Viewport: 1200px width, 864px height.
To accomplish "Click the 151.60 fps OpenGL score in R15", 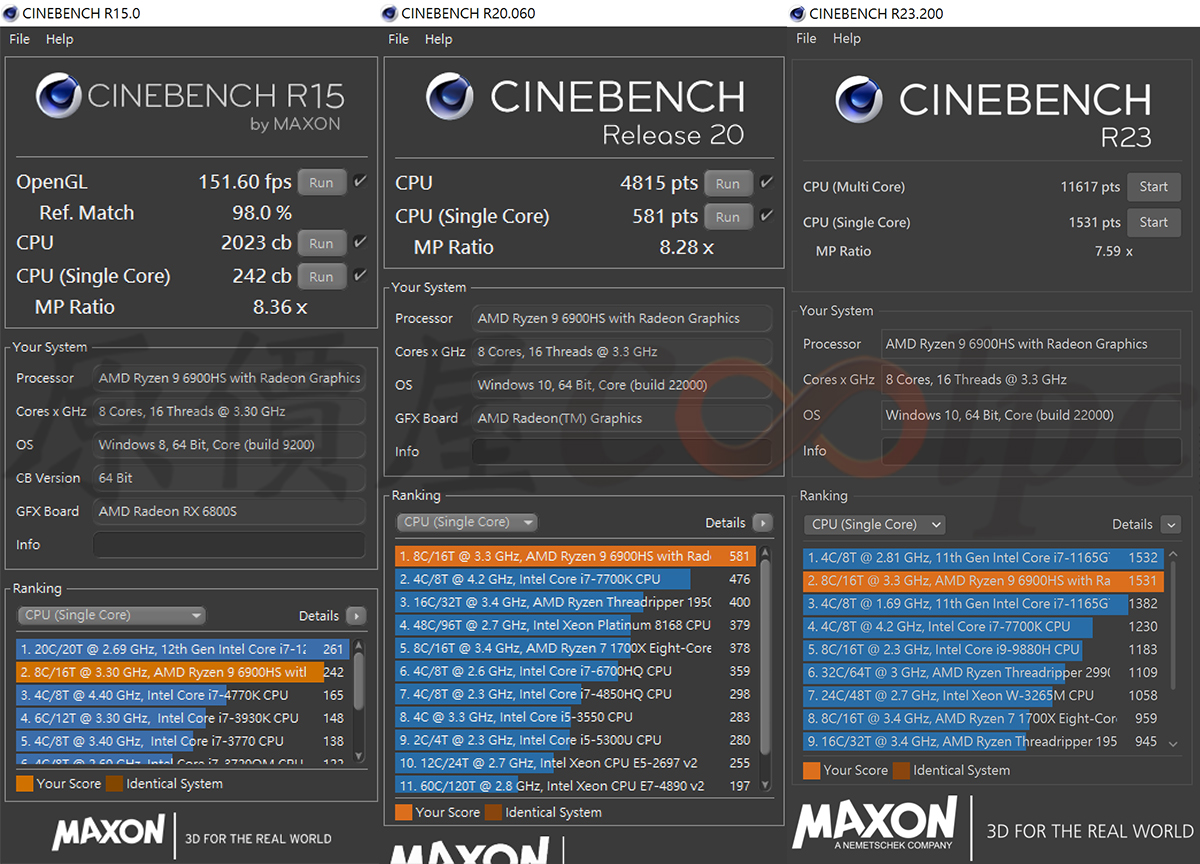I will pyautogui.click(x=245, y=182).
